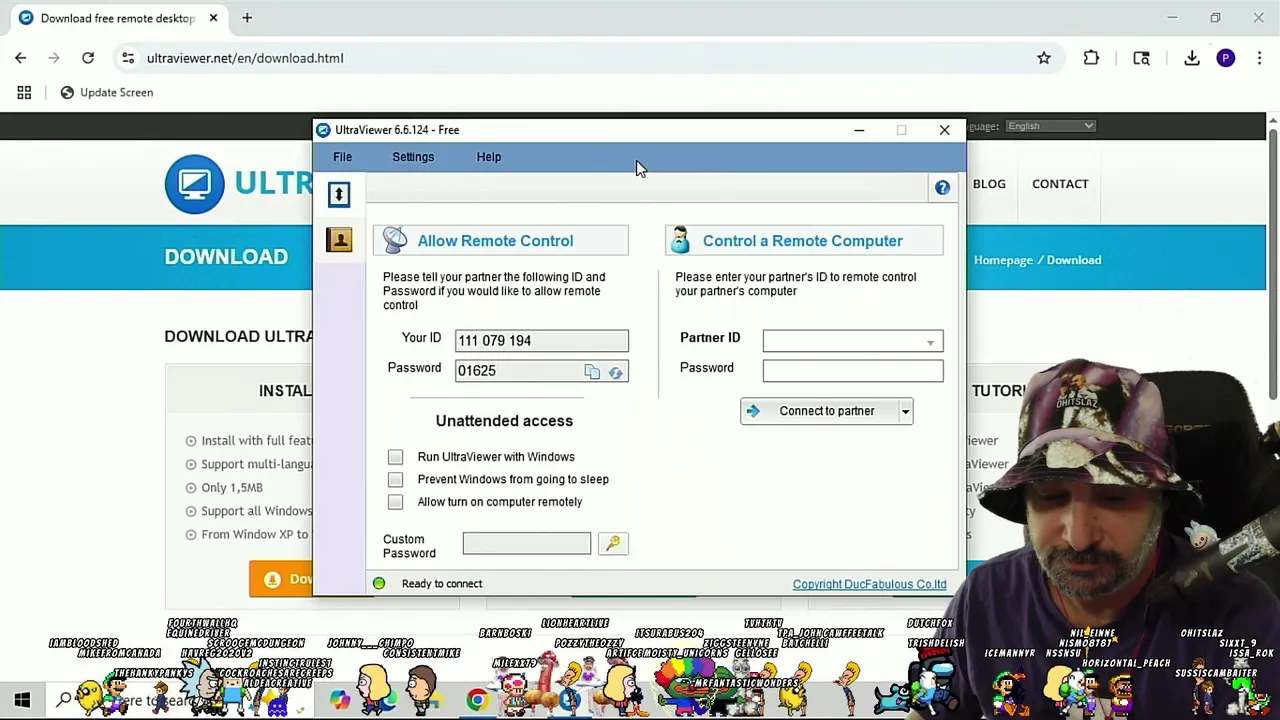Viewport: 1280px width, 720px height.
Task: Open the Connect to partner options arrow
Action: click(905, 411)
